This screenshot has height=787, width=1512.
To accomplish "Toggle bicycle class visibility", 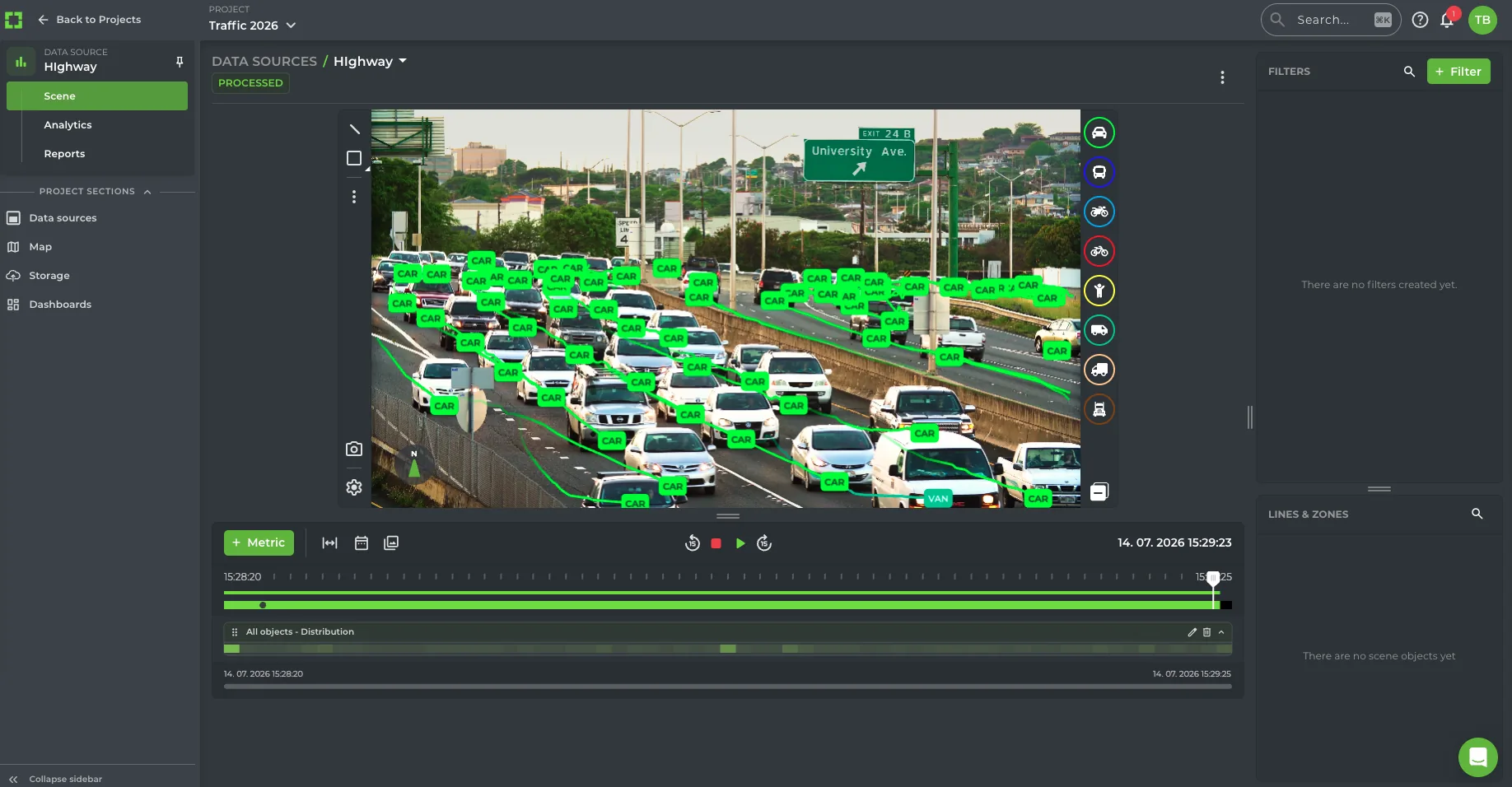I will click(x=1099, y=251).
